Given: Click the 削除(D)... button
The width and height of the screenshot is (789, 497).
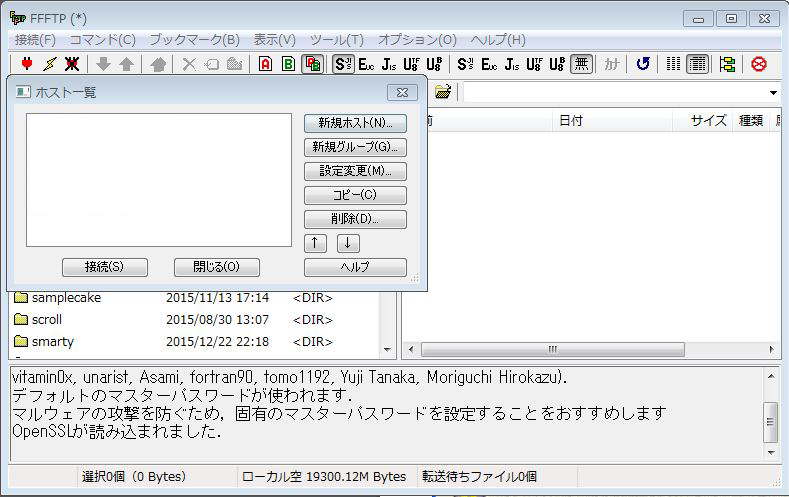Looking at the screenshot, I should tap(355, 219).
